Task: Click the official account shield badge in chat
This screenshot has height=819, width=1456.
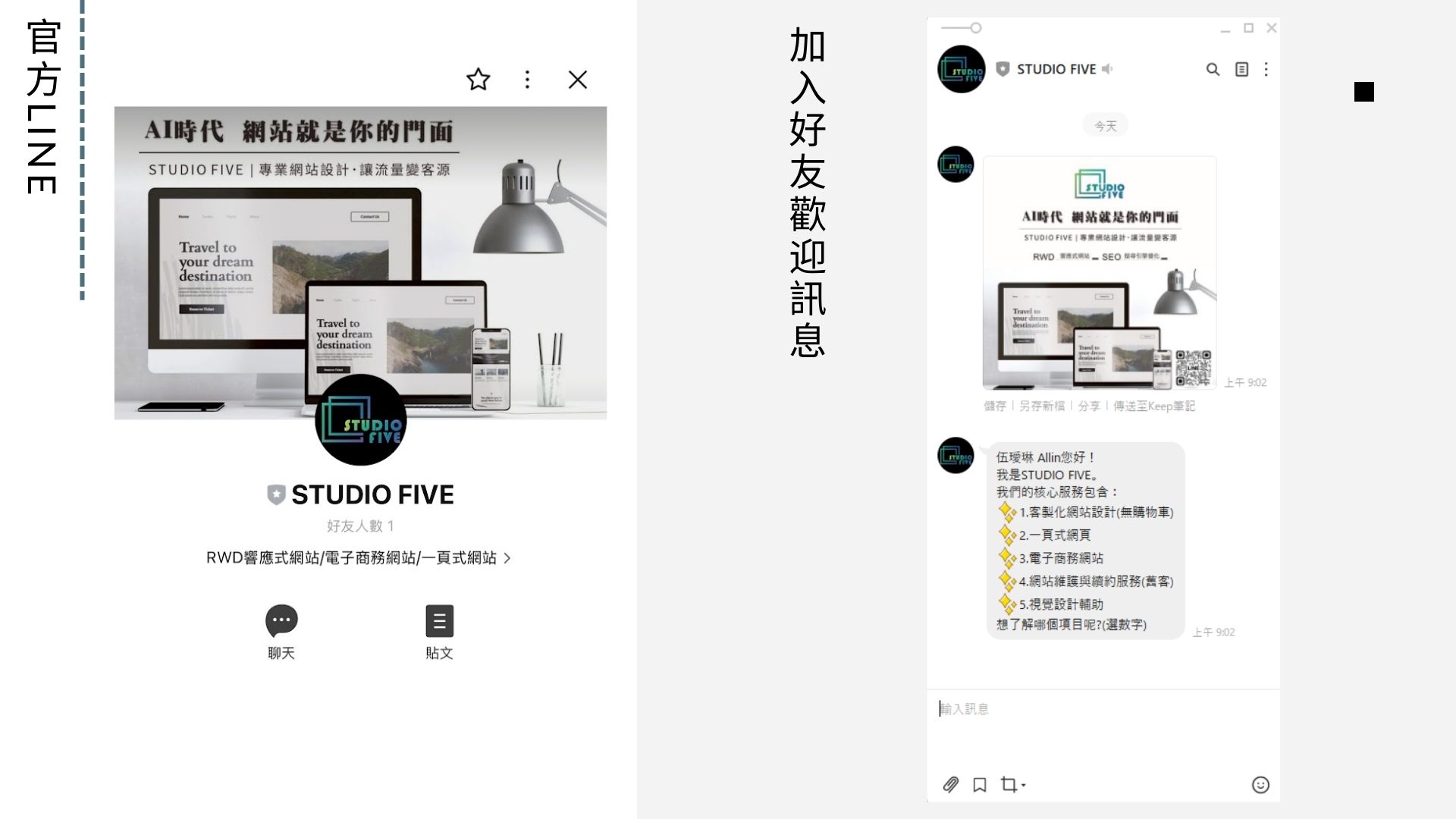Action: (1003, 69)
